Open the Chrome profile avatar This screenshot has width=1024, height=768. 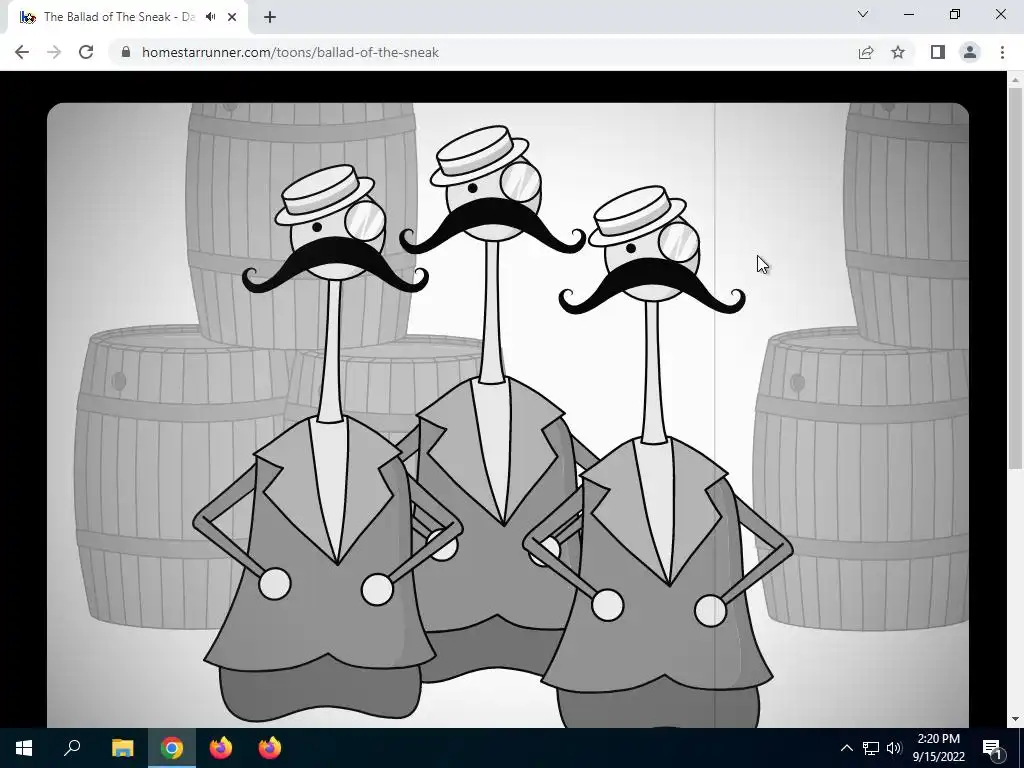pos(970,52)
